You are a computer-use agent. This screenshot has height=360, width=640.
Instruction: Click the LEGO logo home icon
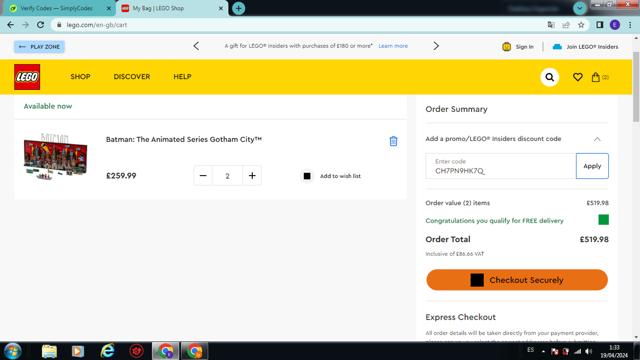[x=27, y=77]
